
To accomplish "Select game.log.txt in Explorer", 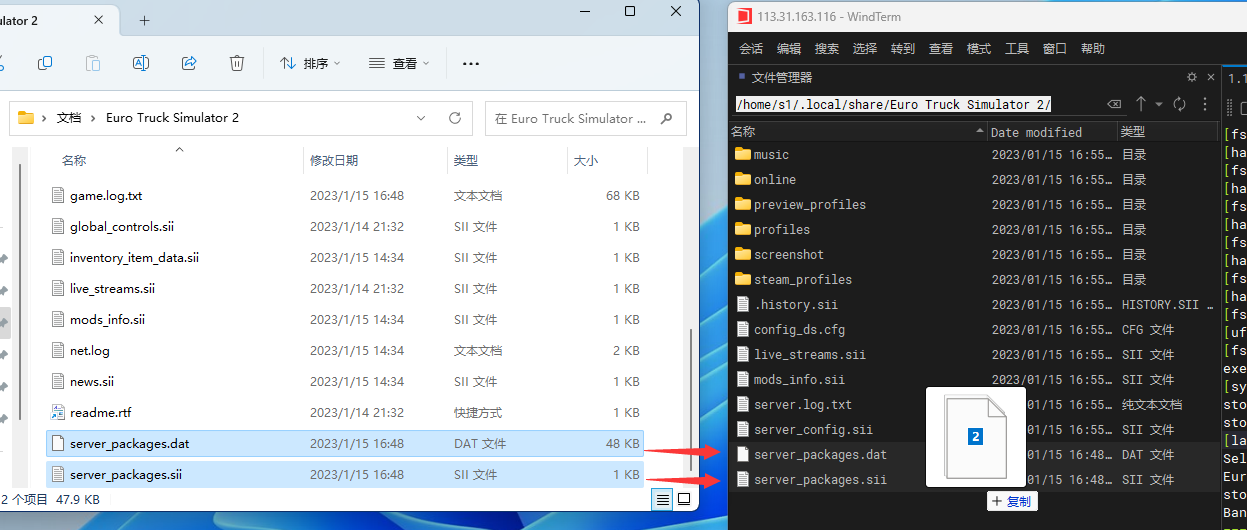I will point(346,196).
